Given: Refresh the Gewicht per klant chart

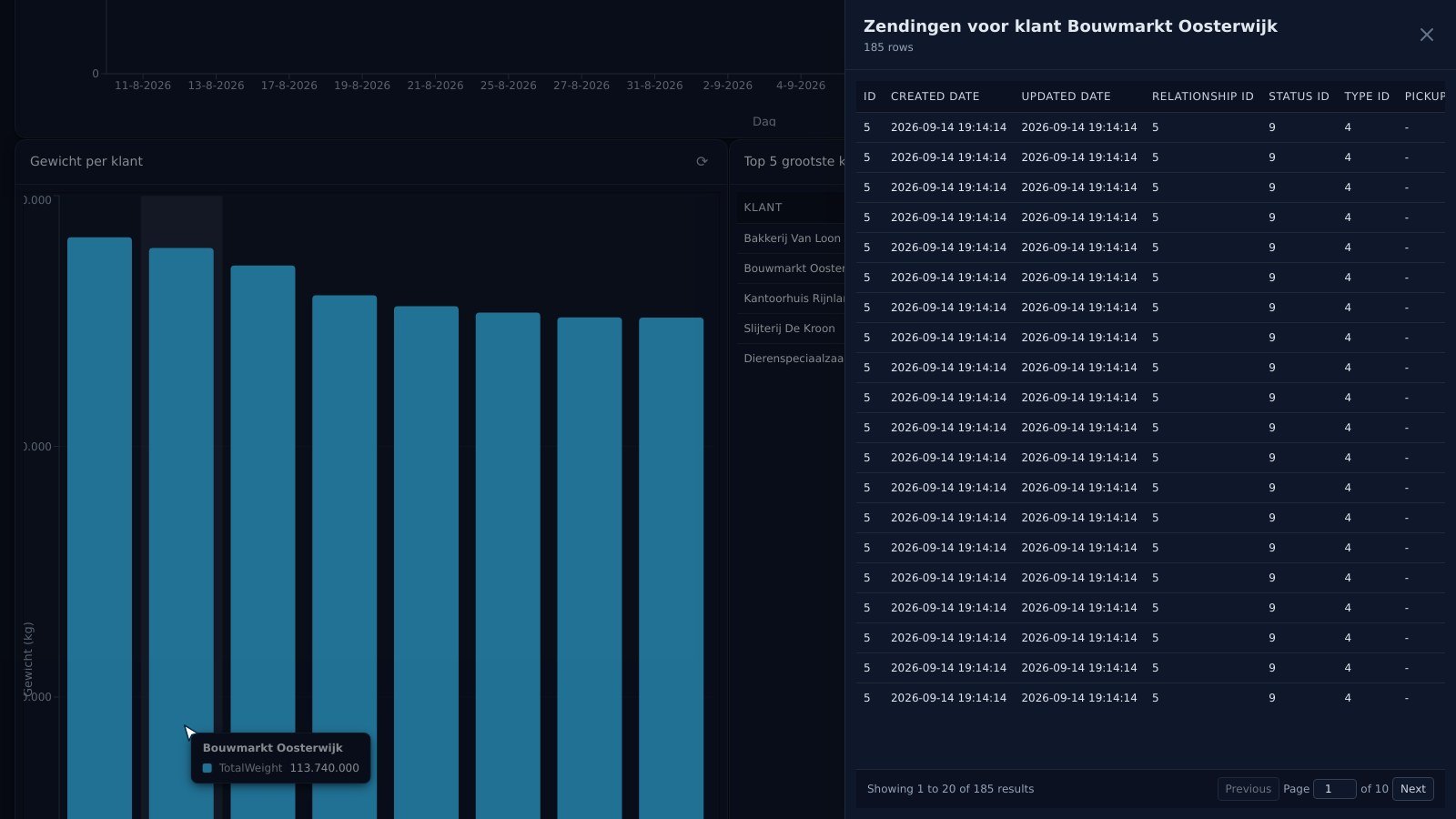Looking at the screenshot, I should point(702,161).
